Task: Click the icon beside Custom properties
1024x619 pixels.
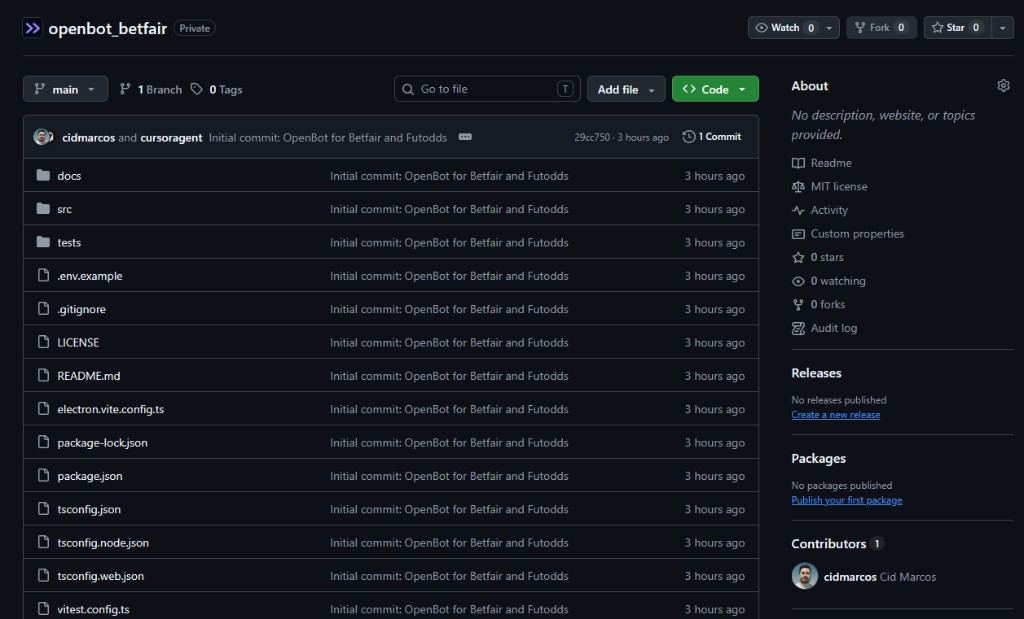Action: (798, 234)
